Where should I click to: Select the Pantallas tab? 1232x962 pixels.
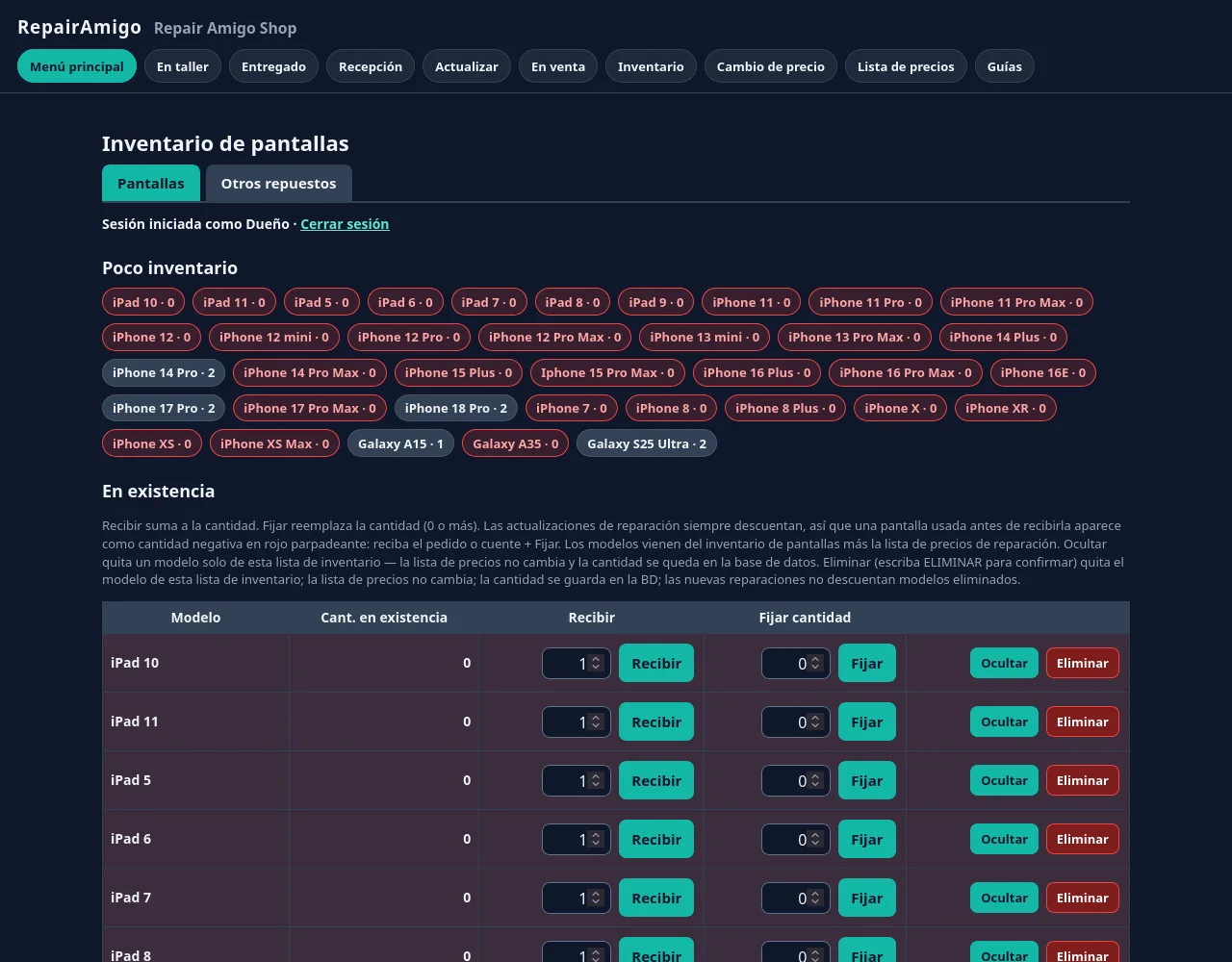[x=151, y=183]
